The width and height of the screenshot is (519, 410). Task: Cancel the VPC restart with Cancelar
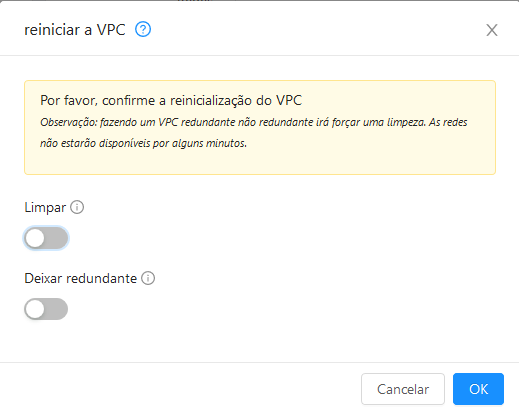403,389
